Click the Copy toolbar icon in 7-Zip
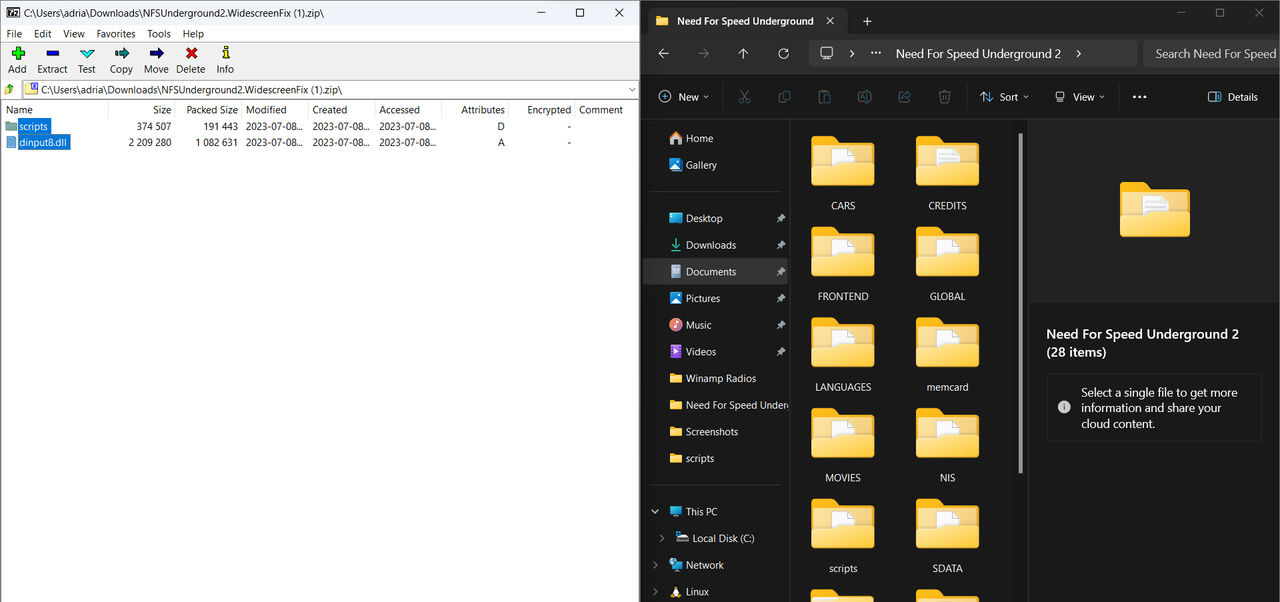1280x602 pixels. 121,60
